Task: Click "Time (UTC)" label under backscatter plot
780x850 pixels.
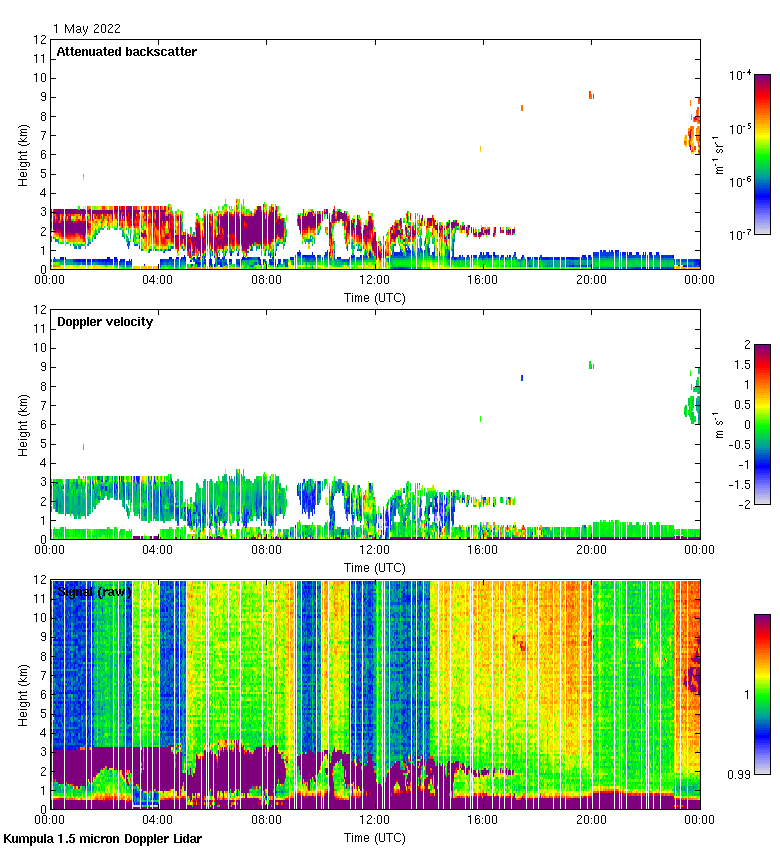Action: pos(375,297)
